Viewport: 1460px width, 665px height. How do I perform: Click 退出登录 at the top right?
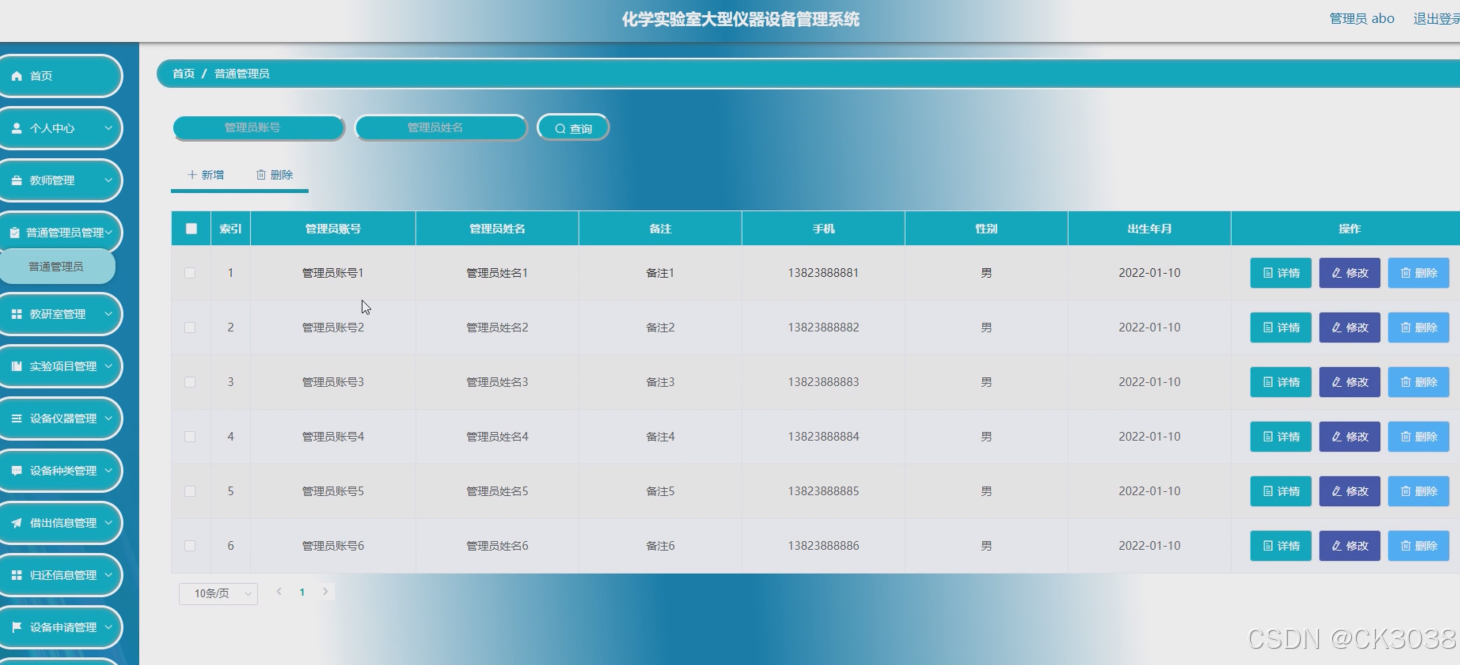pyautogui.click(x=1436, y=18)
